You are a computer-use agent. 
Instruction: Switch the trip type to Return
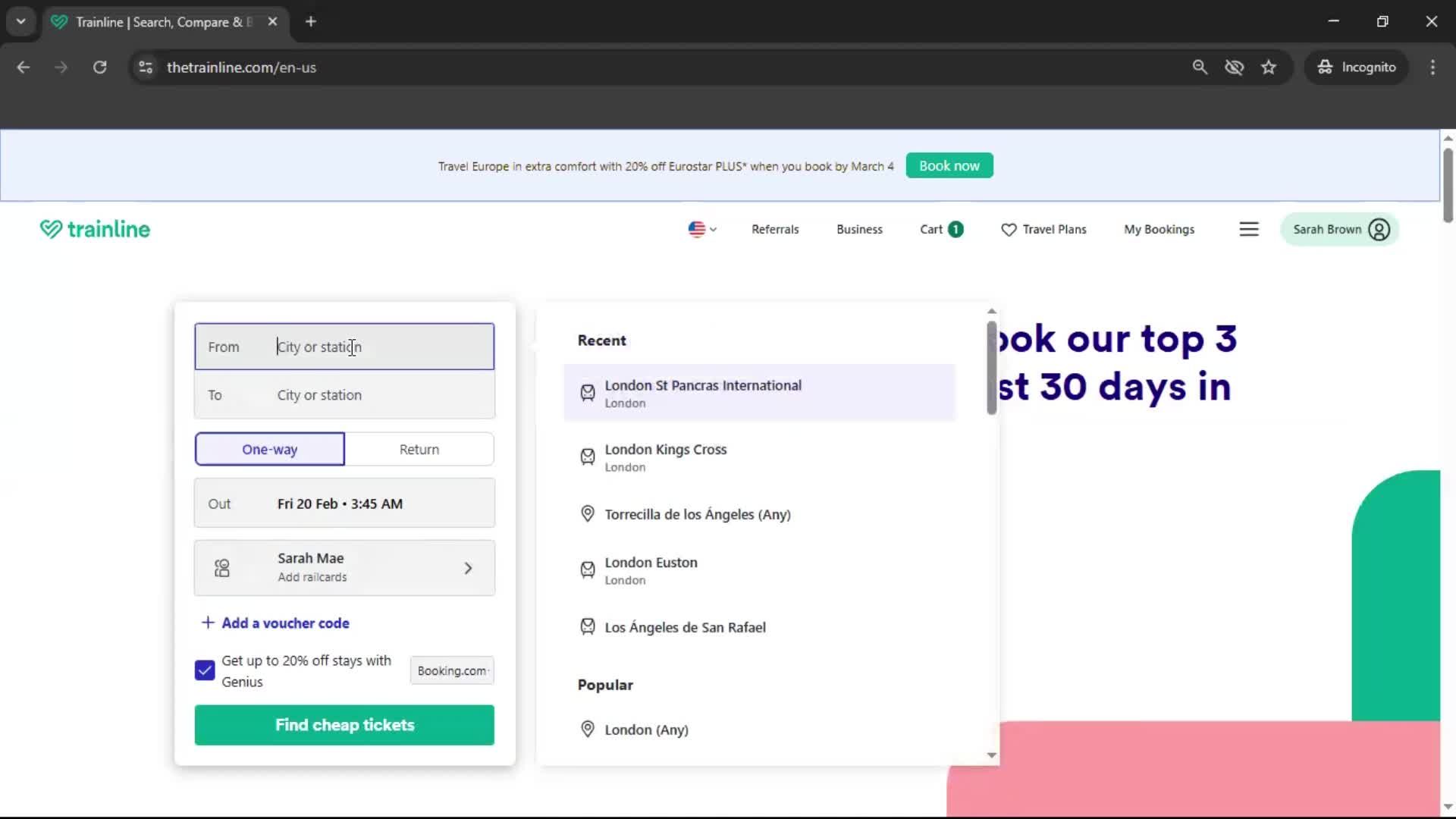pyautogui.click(x=419, y=449)
